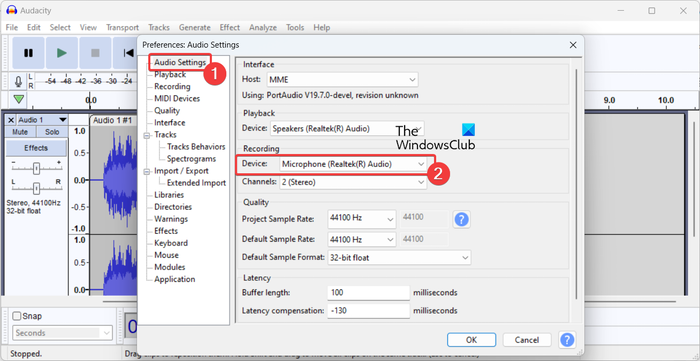Viewport: 700px width, 361px height.
Task: Open the Seconds snap unit dropdown
Action: [x=62, y=333]
